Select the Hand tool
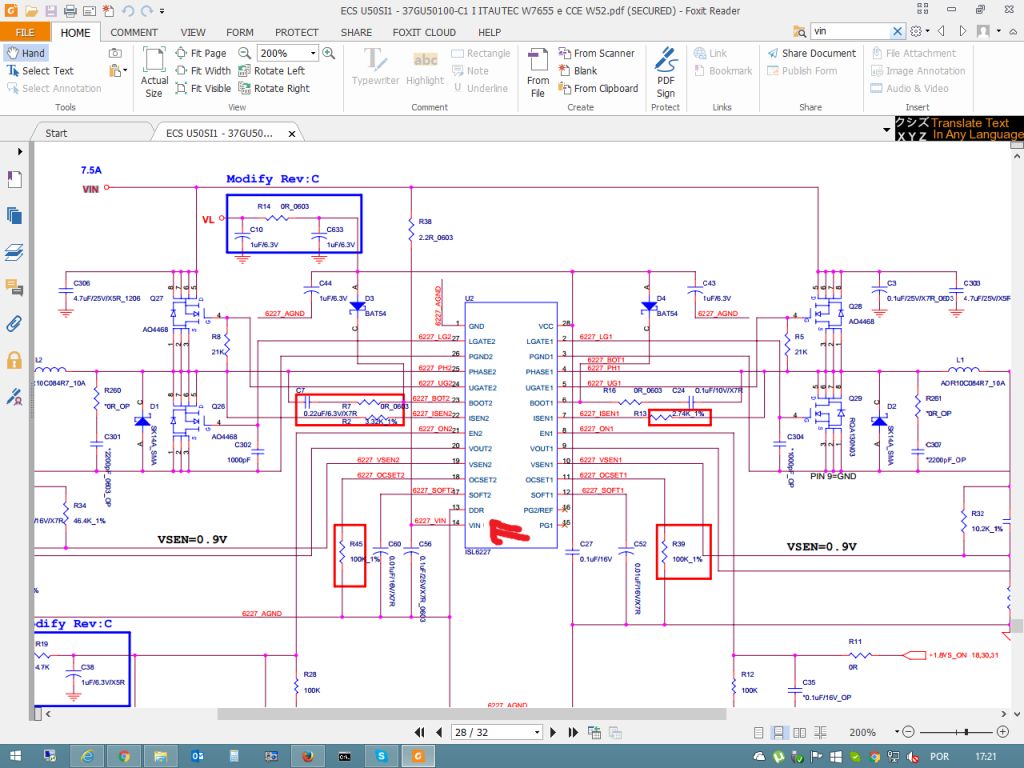 click(27, 52)
